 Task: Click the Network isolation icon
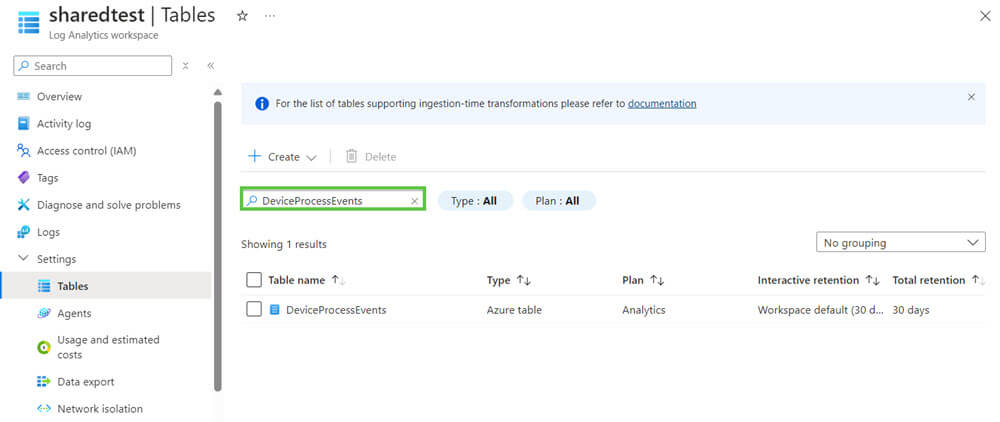pyautogui.click(x=44, y=409)
